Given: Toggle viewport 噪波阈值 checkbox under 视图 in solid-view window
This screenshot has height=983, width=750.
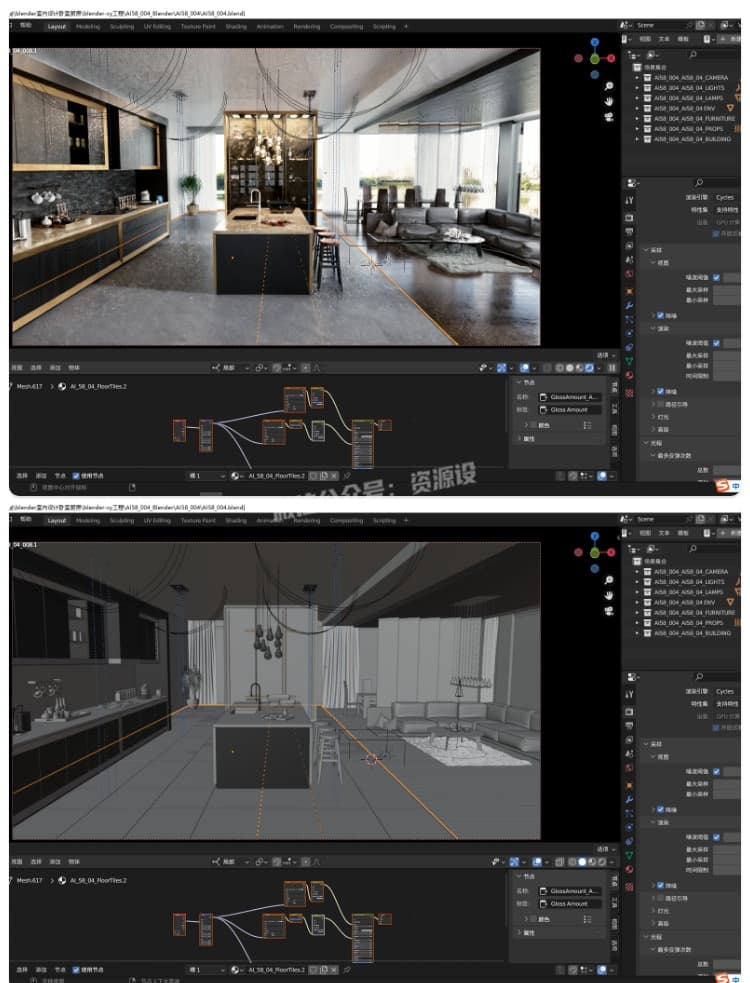Looking at the screenshot, I should (716, 771).
